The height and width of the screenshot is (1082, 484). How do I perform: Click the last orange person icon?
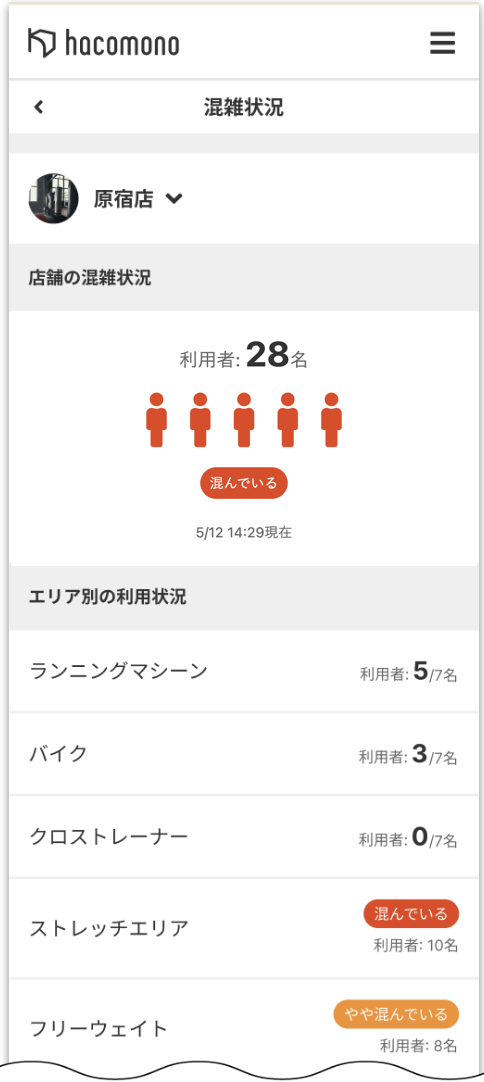pos(331,420)
